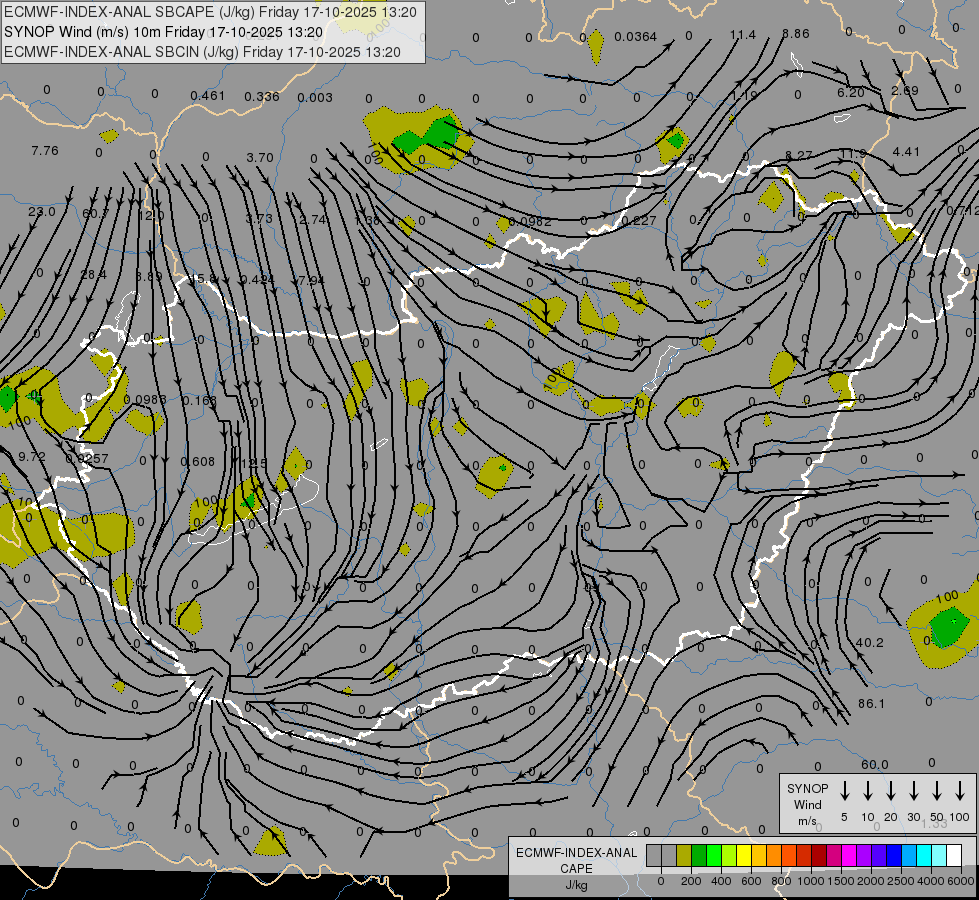Click the 'ECMWF-INDEX-ANAL CAPE' legend label
979x900 pixels.
point(576,860)
